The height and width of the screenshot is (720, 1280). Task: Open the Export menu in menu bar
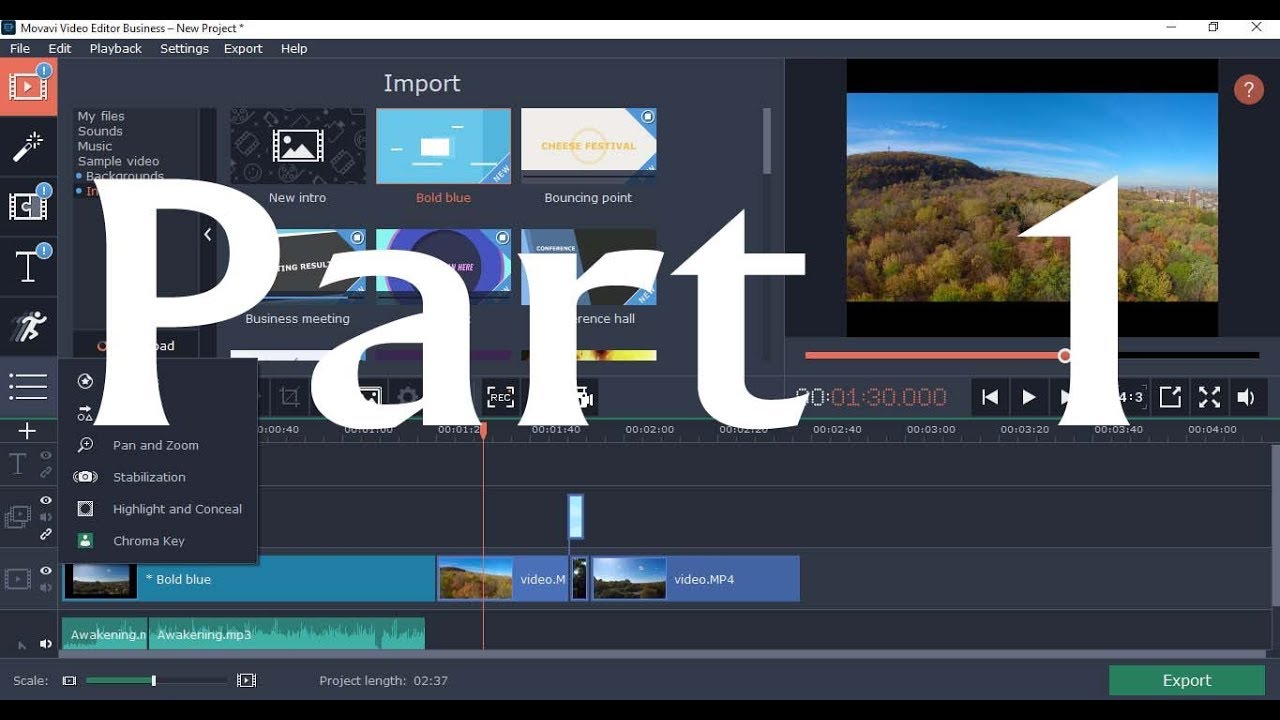[x=243, y=48]
